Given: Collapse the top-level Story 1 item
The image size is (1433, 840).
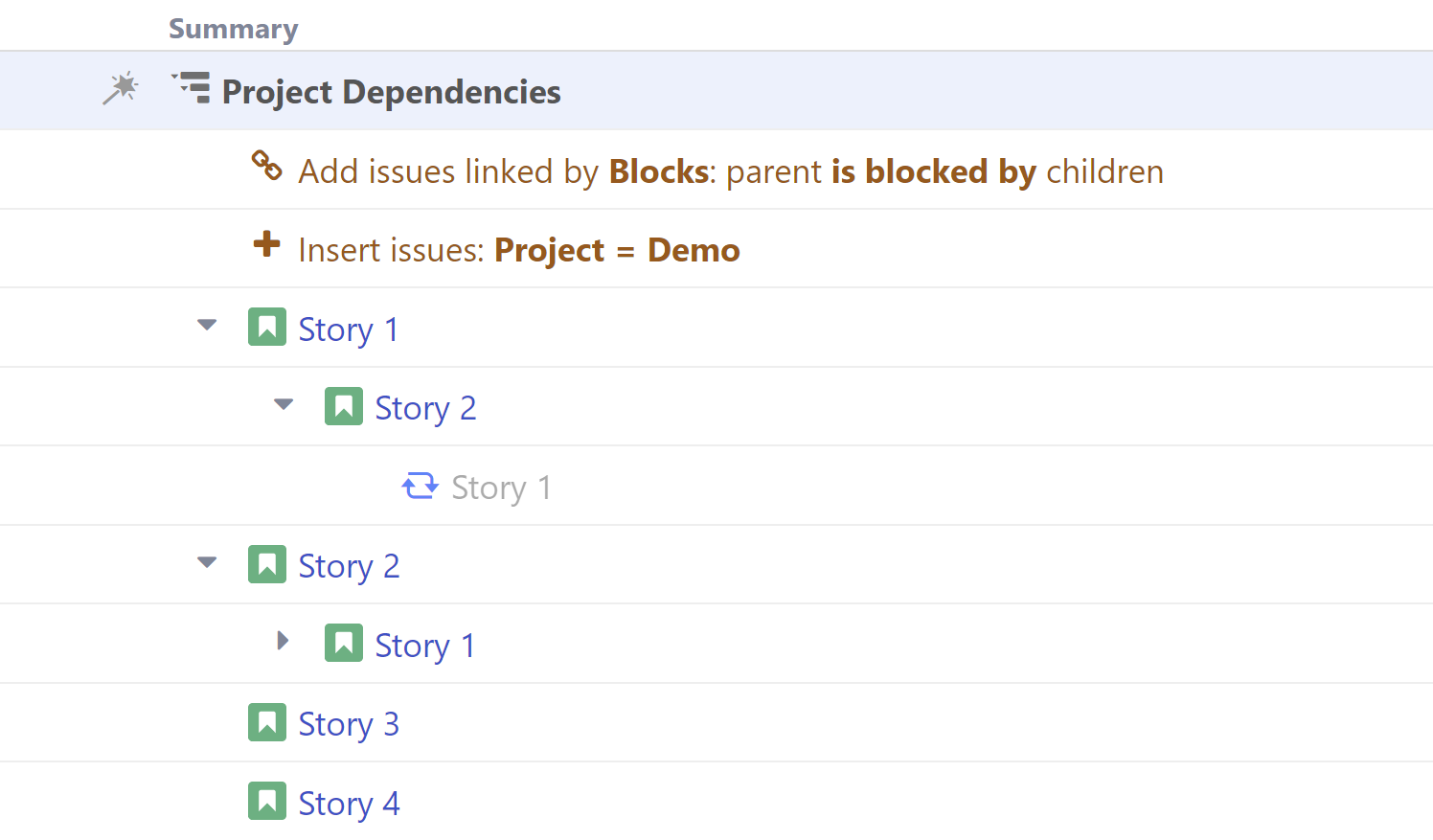Looking at the screenshot, I should tap(206, 325).
